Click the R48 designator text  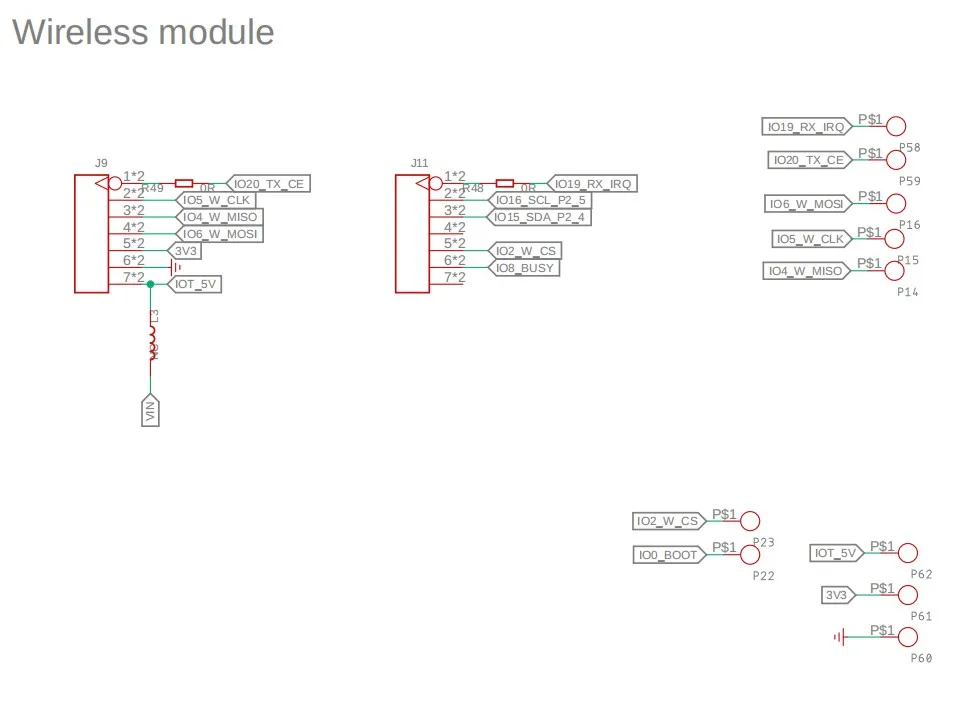click(473, 189)
